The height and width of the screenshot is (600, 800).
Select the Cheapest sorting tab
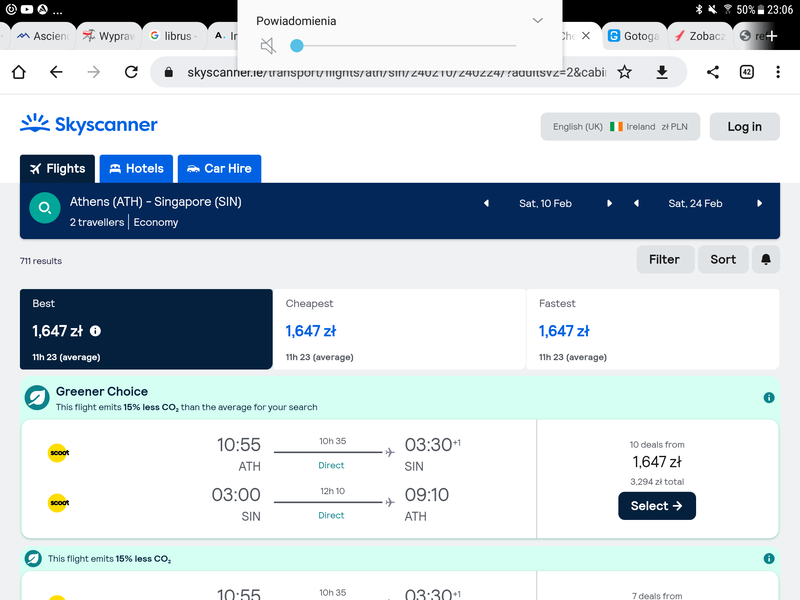(x=399, y=329)
